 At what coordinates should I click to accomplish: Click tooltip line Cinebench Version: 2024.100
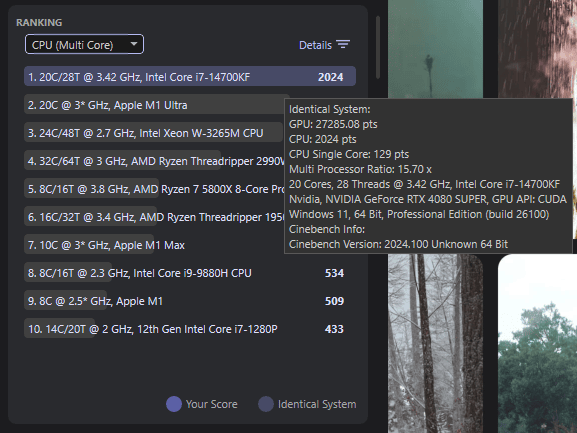tap(398, 244)
